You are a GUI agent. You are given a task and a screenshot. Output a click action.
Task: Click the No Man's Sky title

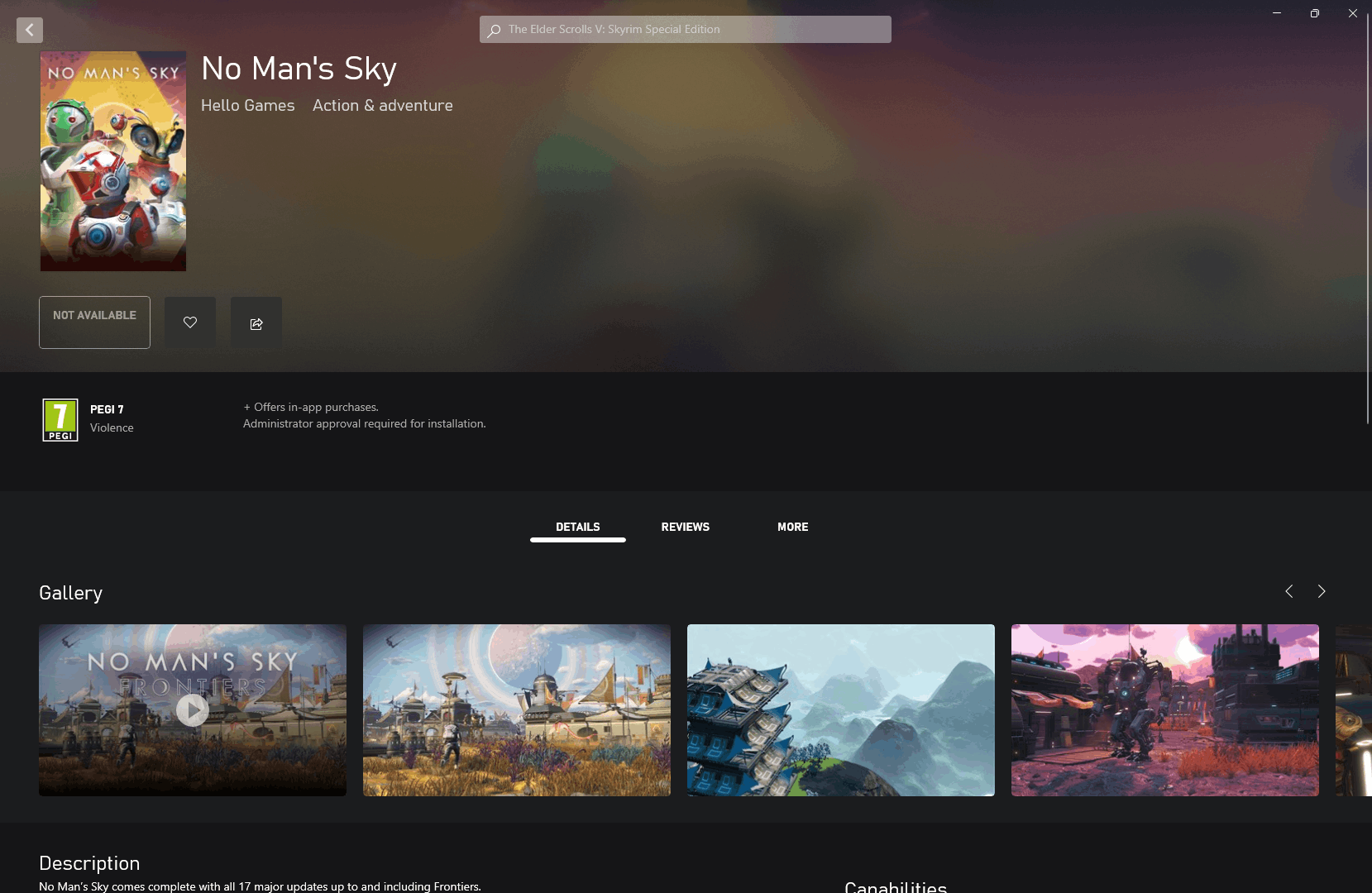299,69
